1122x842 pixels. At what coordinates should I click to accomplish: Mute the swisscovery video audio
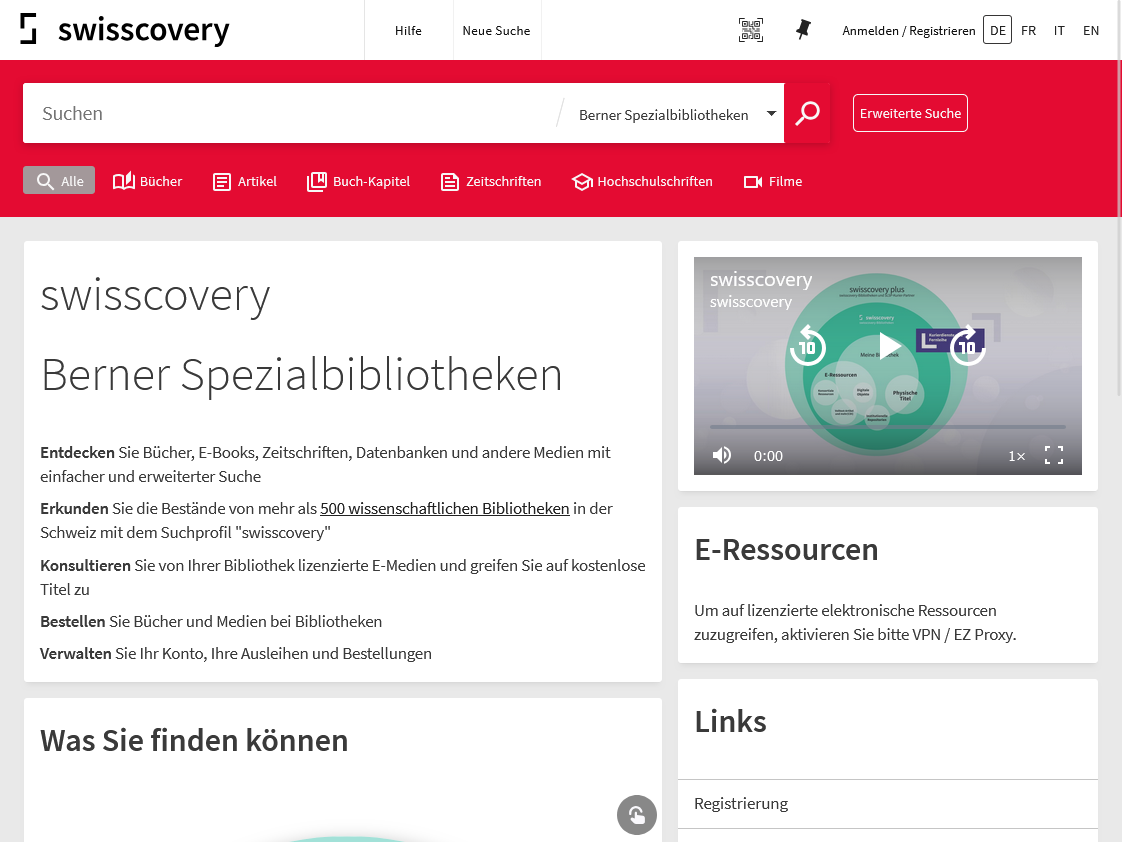click(x=722, y=455)
